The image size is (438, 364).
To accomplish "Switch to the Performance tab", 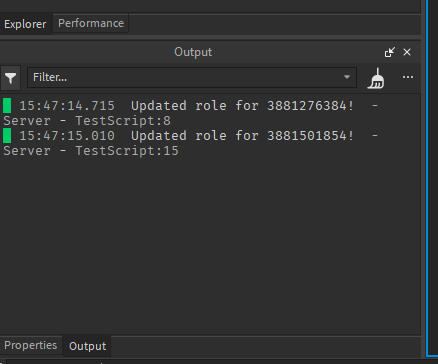I will tap(91, 23).
